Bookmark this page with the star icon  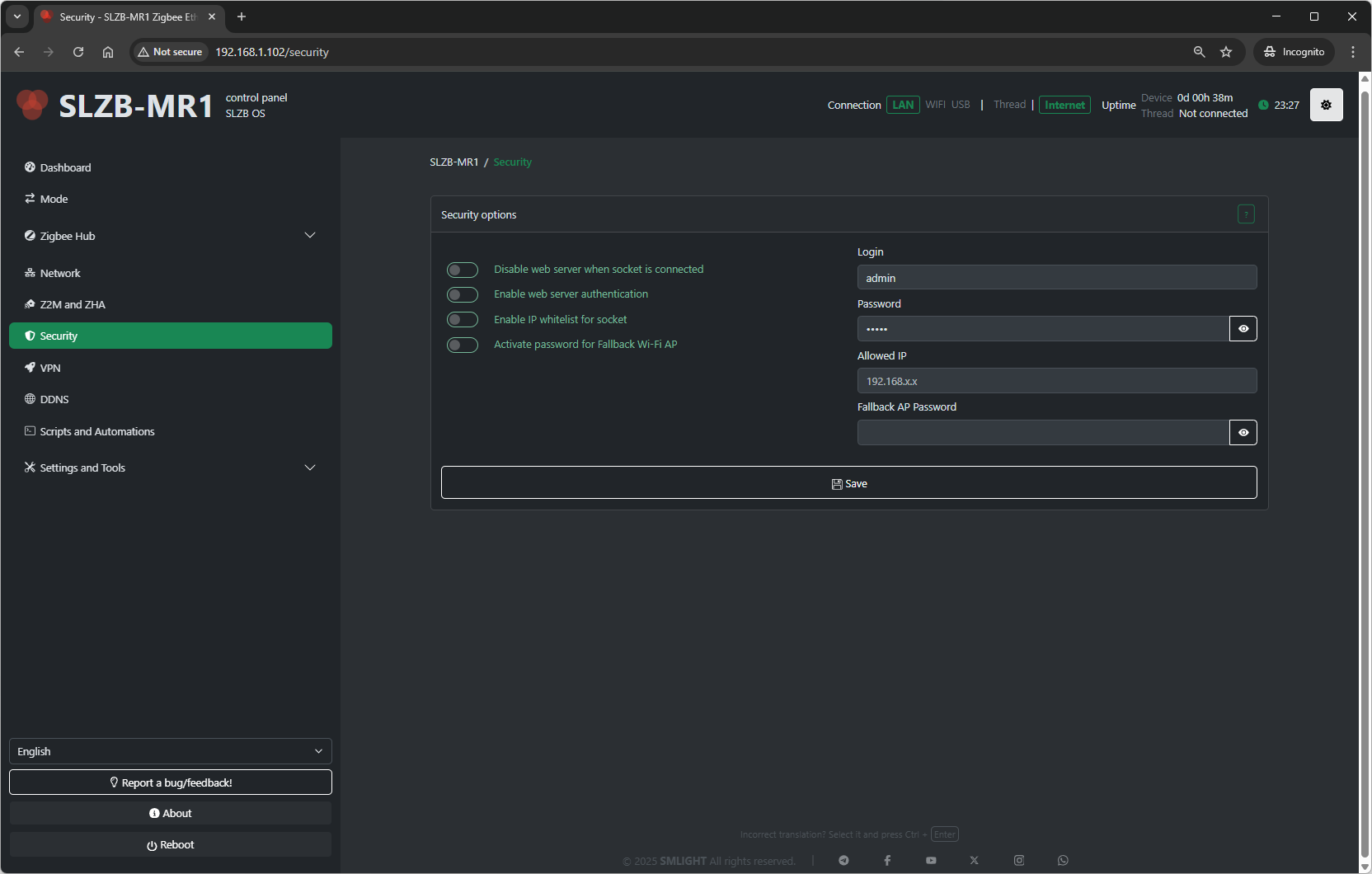(1226, 52)
